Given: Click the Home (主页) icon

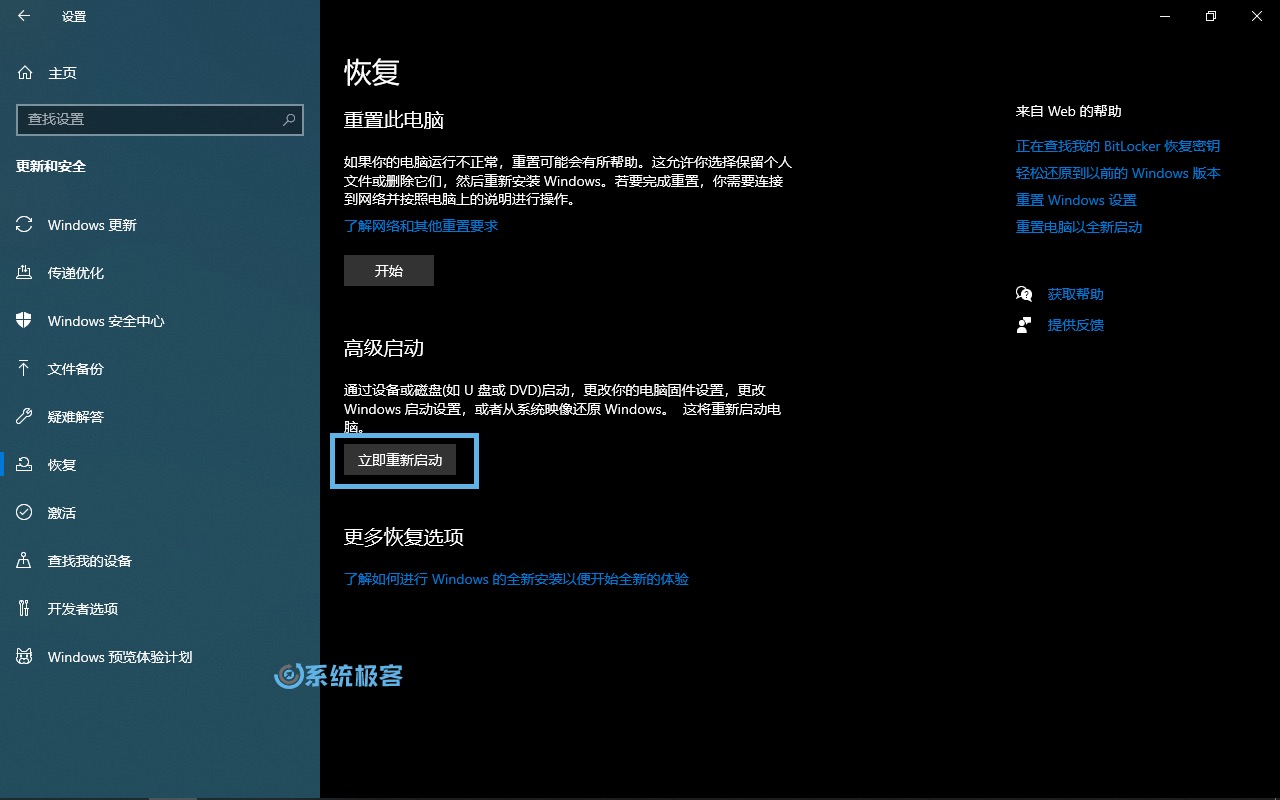Looking at the screenshot, I should coord(25,73).
